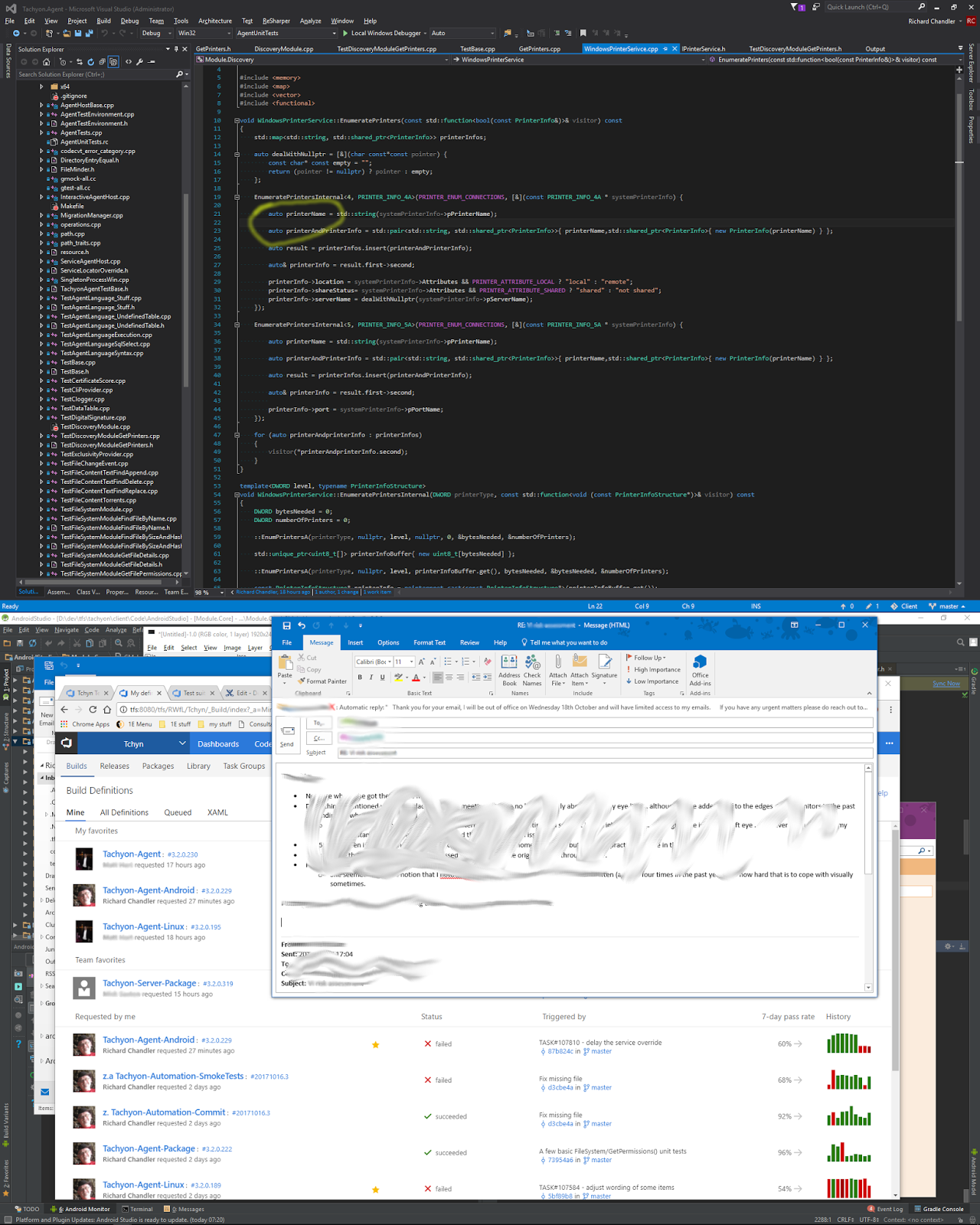Viewport: 980px width, 1225px height.
Task: Open the Address Book in the message ribbon
Action: [509, 663]
